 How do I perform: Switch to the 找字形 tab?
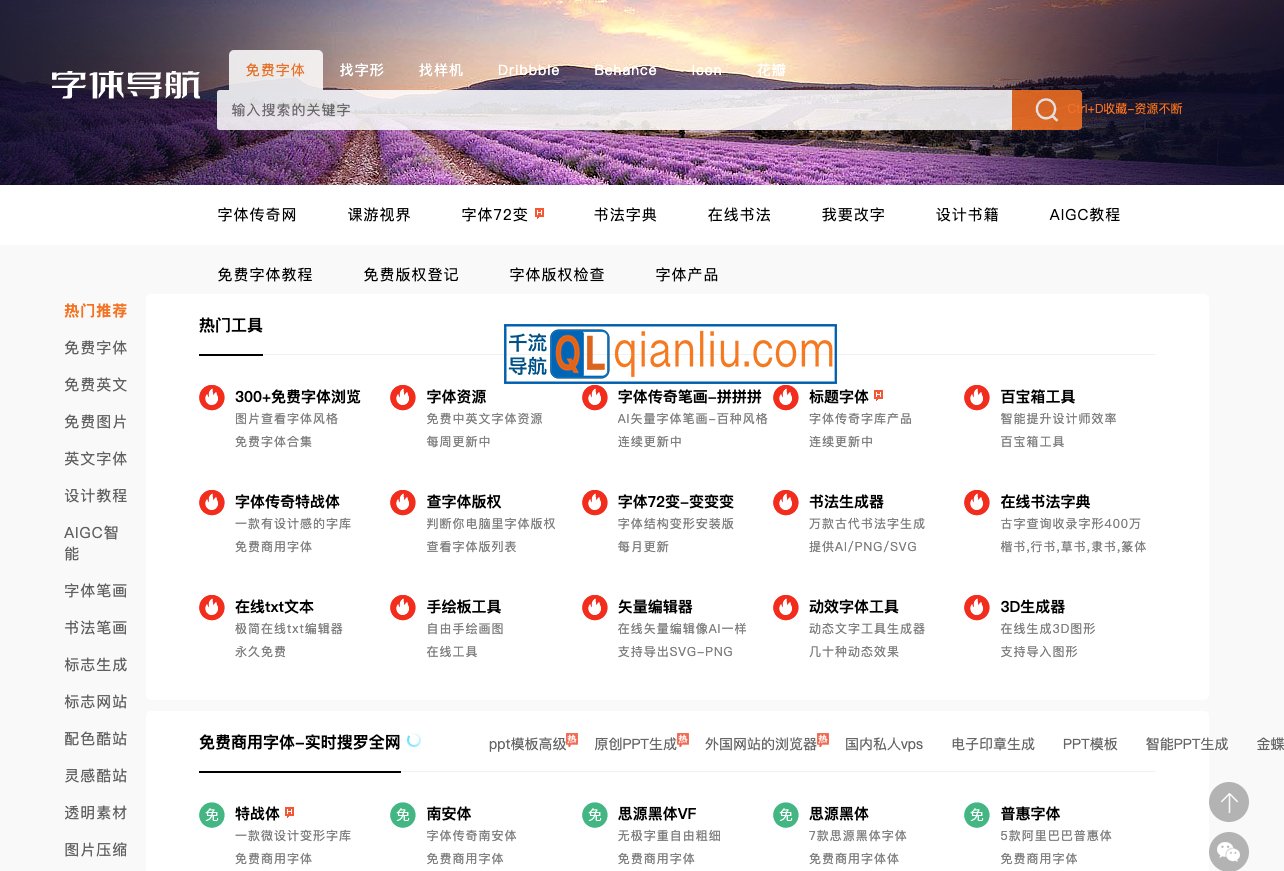pyautogui.click(x=361, y=70)
